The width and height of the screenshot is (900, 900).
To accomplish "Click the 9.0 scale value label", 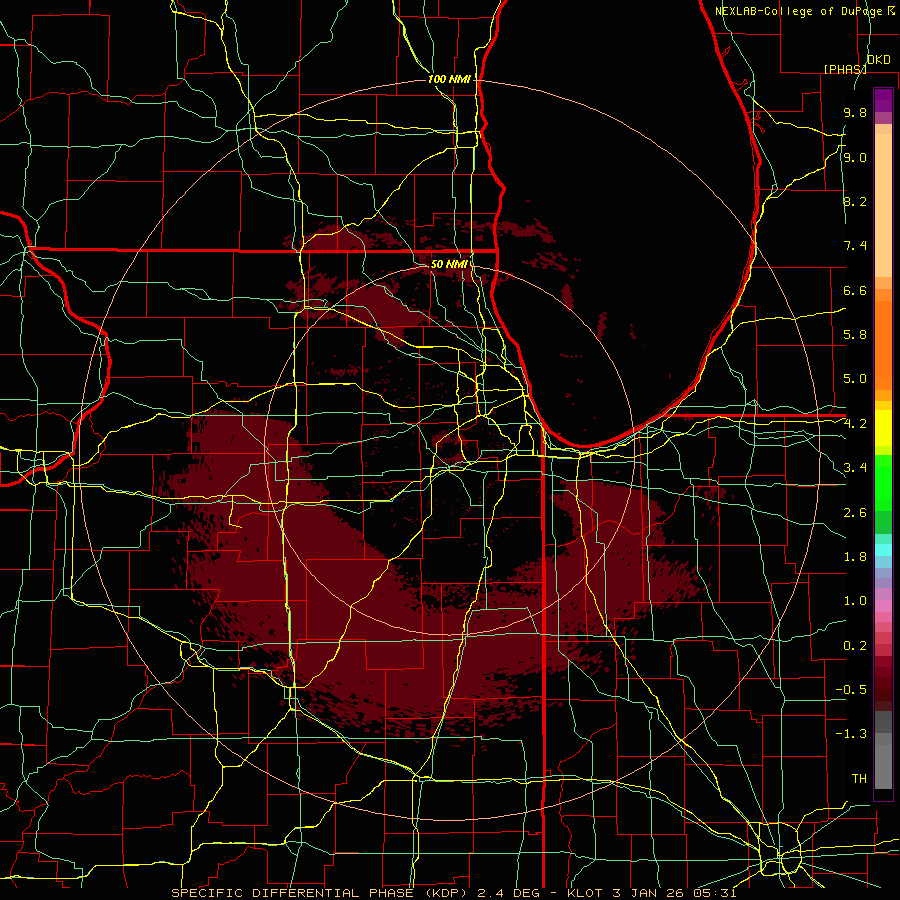I will tap(855, 157).
